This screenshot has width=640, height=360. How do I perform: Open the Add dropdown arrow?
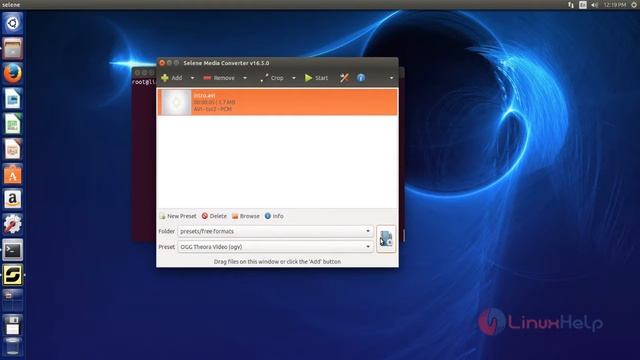(192, 78)
